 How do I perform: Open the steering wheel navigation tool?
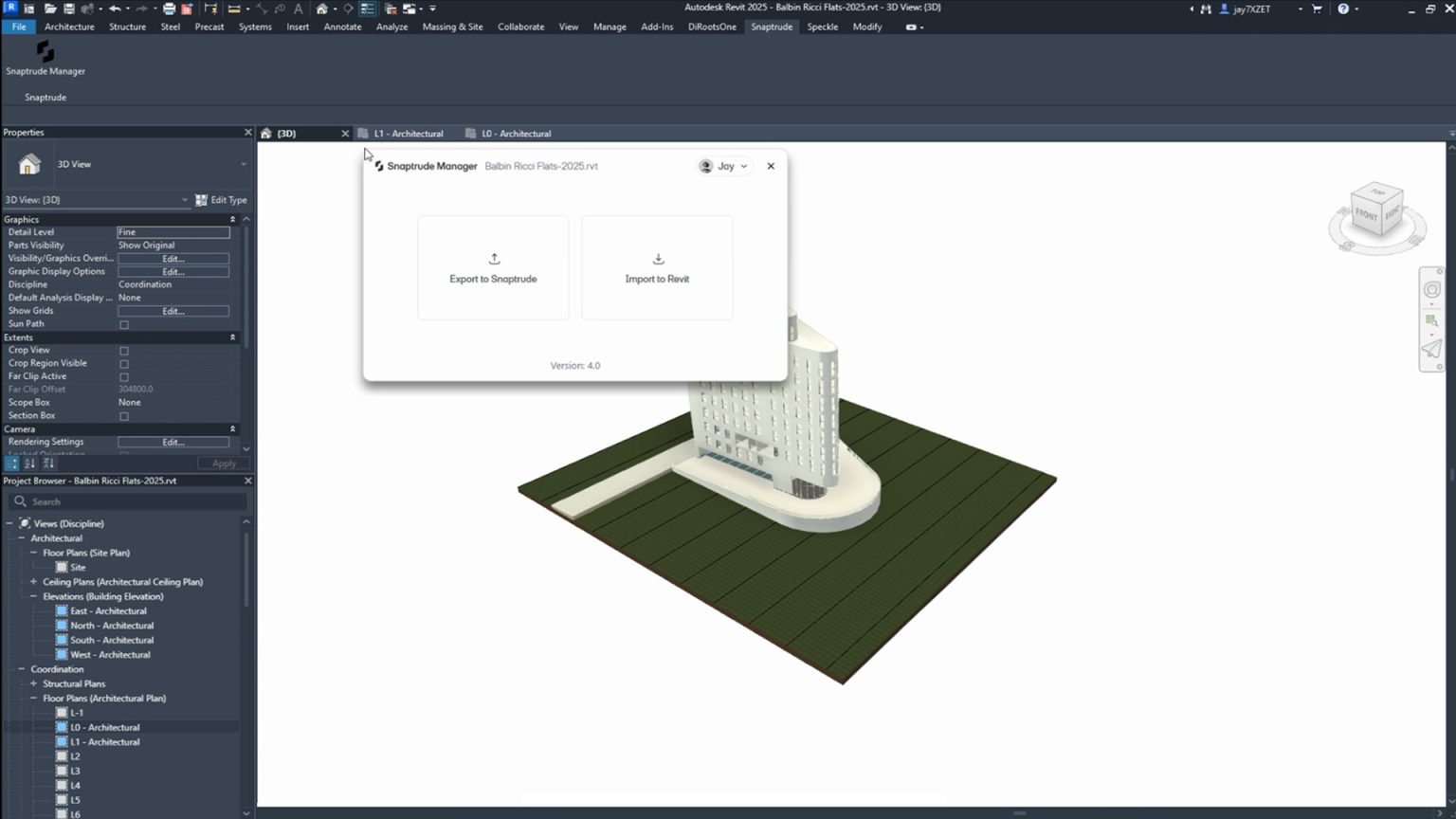coord(1431,290)
